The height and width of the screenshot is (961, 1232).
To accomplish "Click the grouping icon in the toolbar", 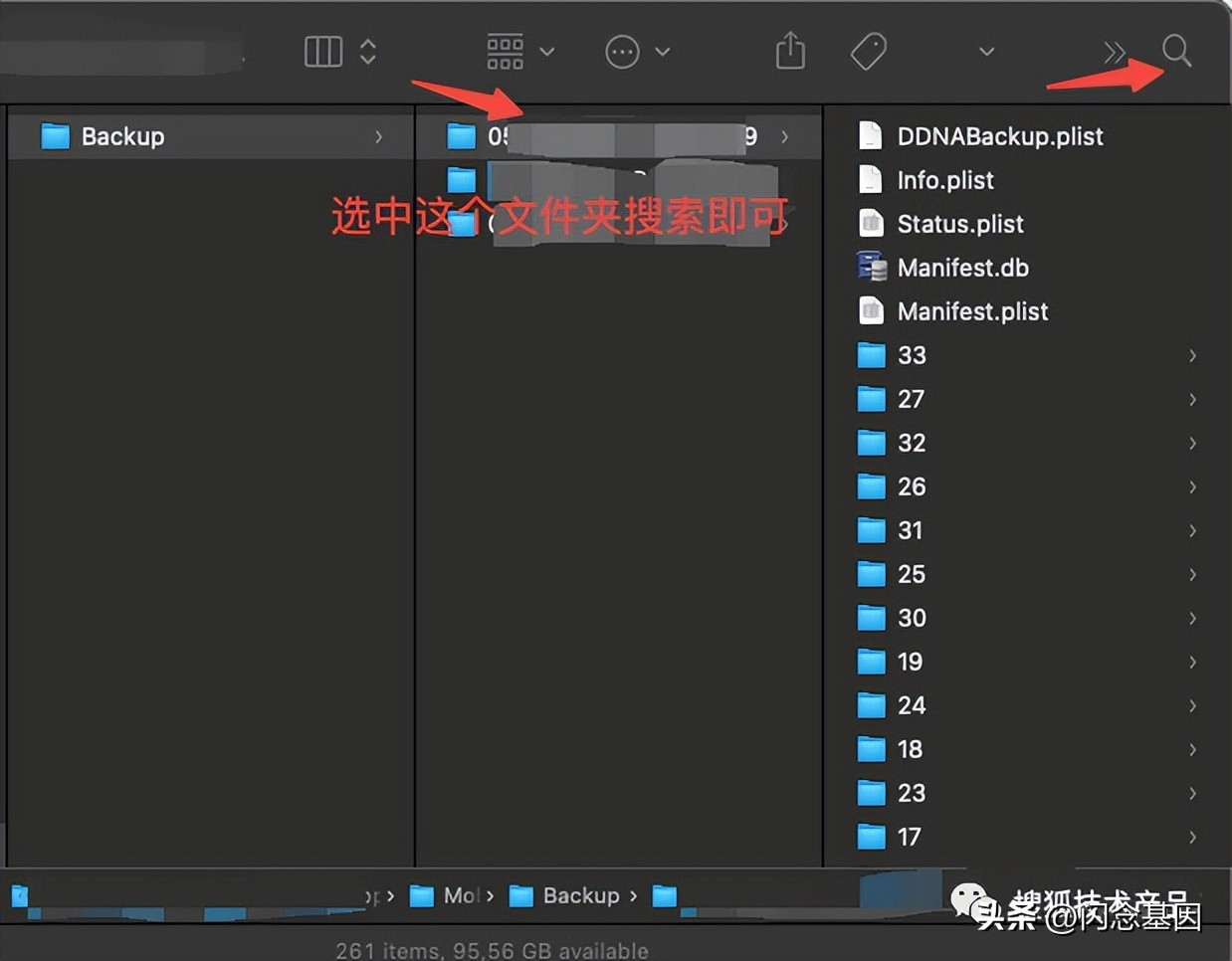I will click(x=506, y=51).
